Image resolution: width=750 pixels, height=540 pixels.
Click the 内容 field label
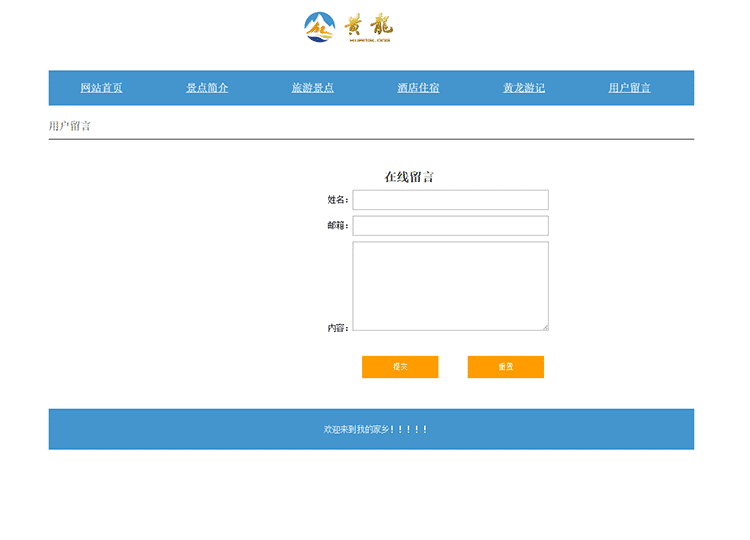[x=337, y=328]
